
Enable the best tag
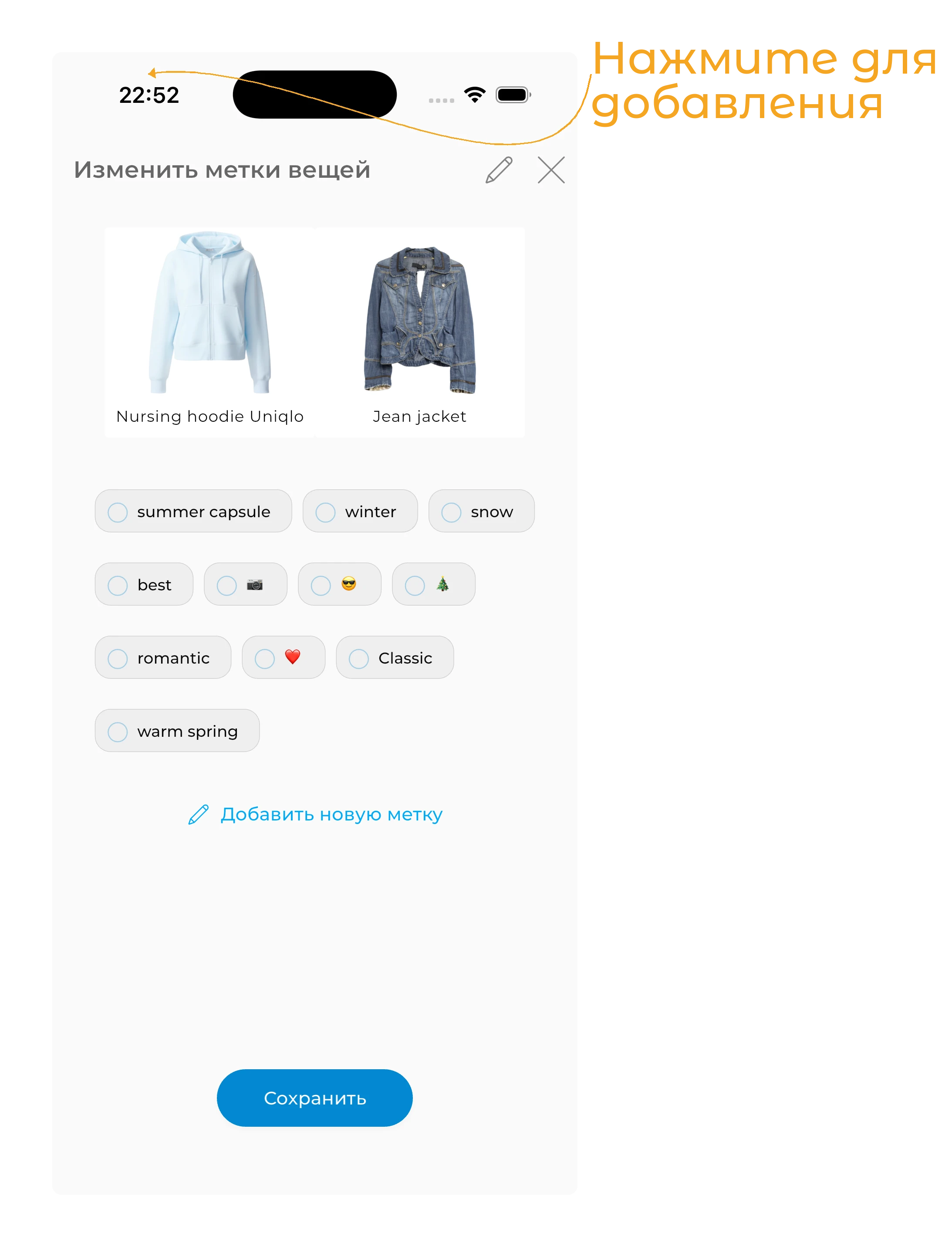[x=144, y=584]
